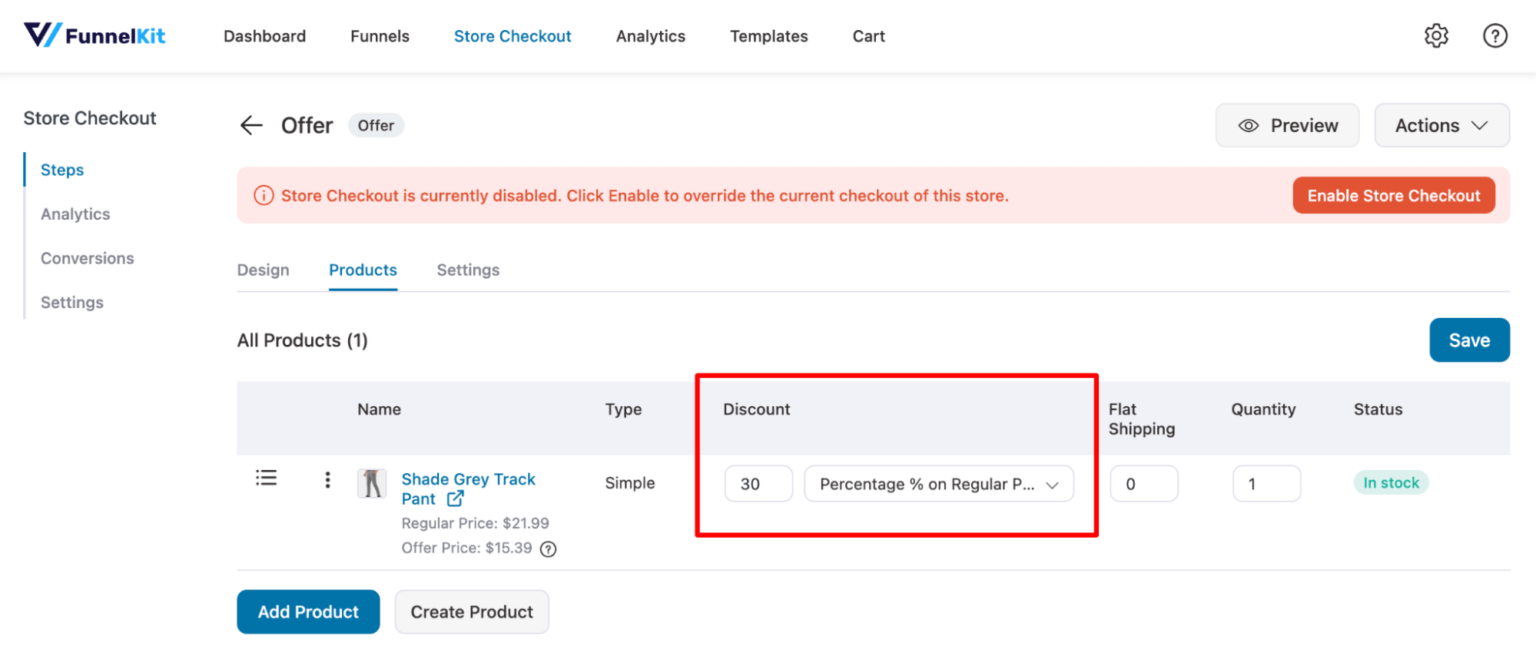Click the tooltip icon beside Offer Price
Image resolution: width=1536 pixels, height=669 pixels.
pos(547,548)
